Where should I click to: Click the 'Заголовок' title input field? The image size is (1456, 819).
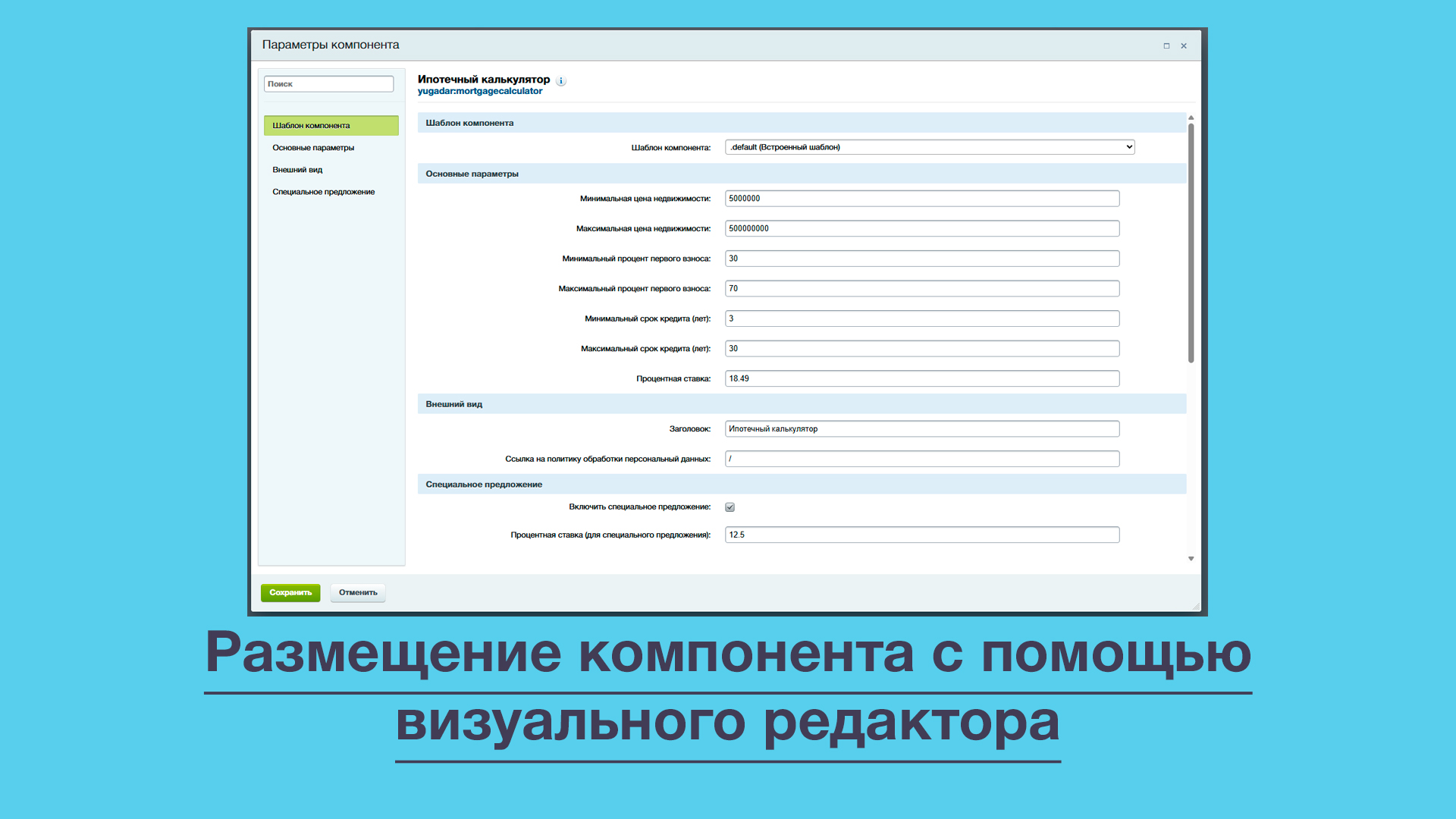click(921, 428)
